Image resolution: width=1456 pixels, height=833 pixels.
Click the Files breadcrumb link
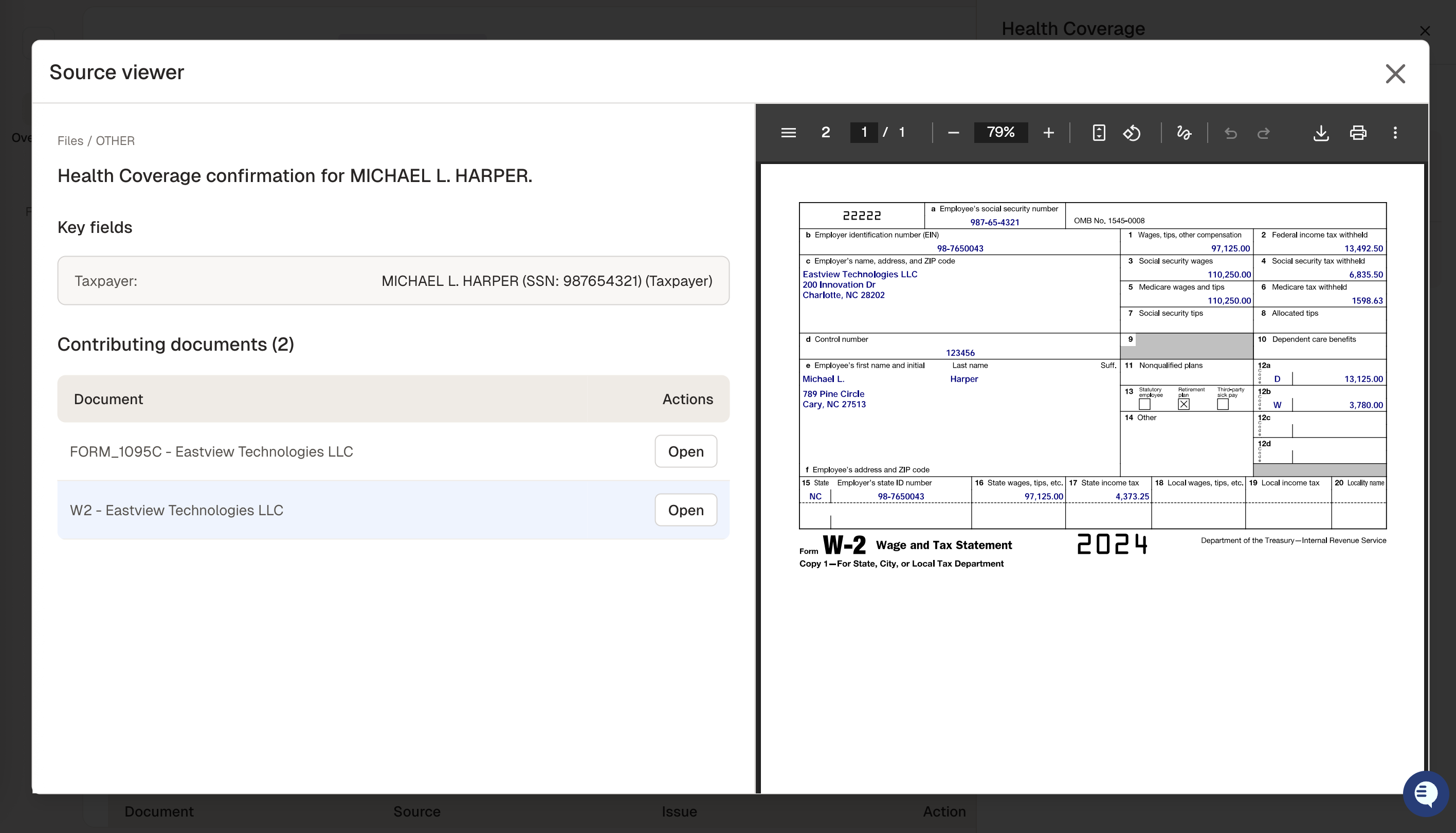point(70,141)
